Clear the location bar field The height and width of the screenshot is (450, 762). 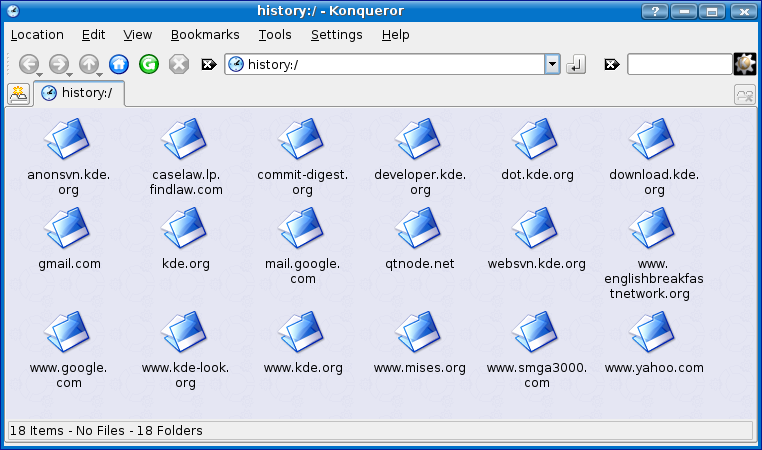[x=209, y=64]
